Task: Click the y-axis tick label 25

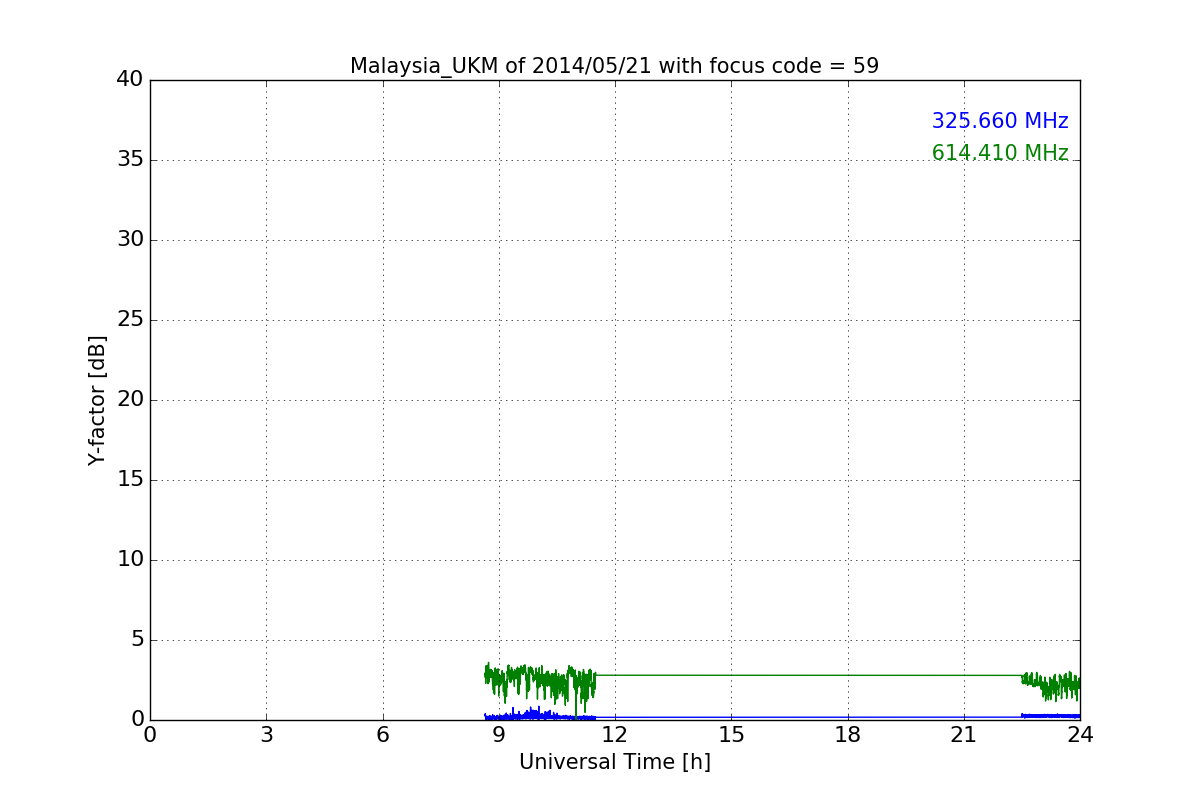Action: tap(130, 320)
